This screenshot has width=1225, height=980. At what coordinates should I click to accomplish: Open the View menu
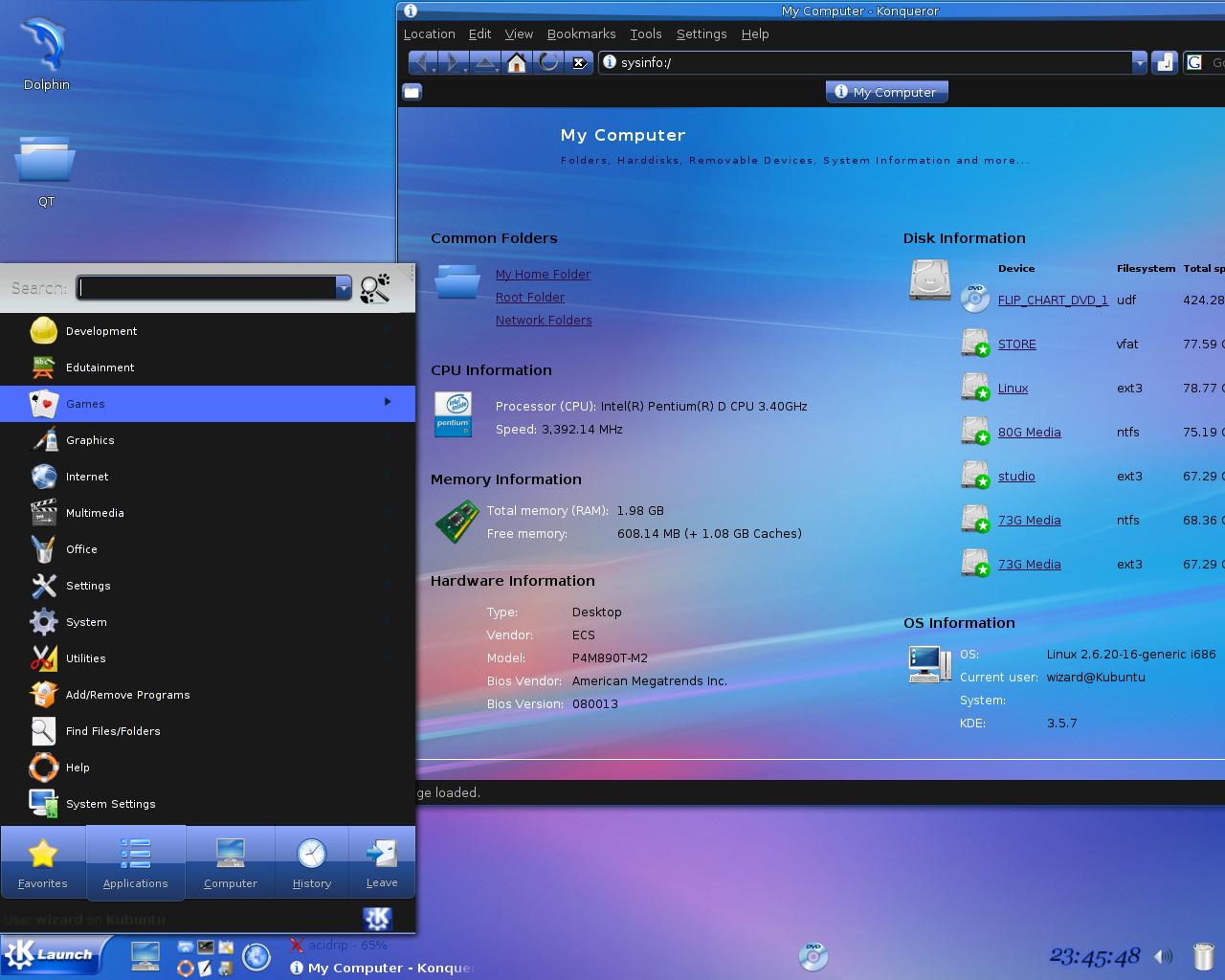coord(519,33)
